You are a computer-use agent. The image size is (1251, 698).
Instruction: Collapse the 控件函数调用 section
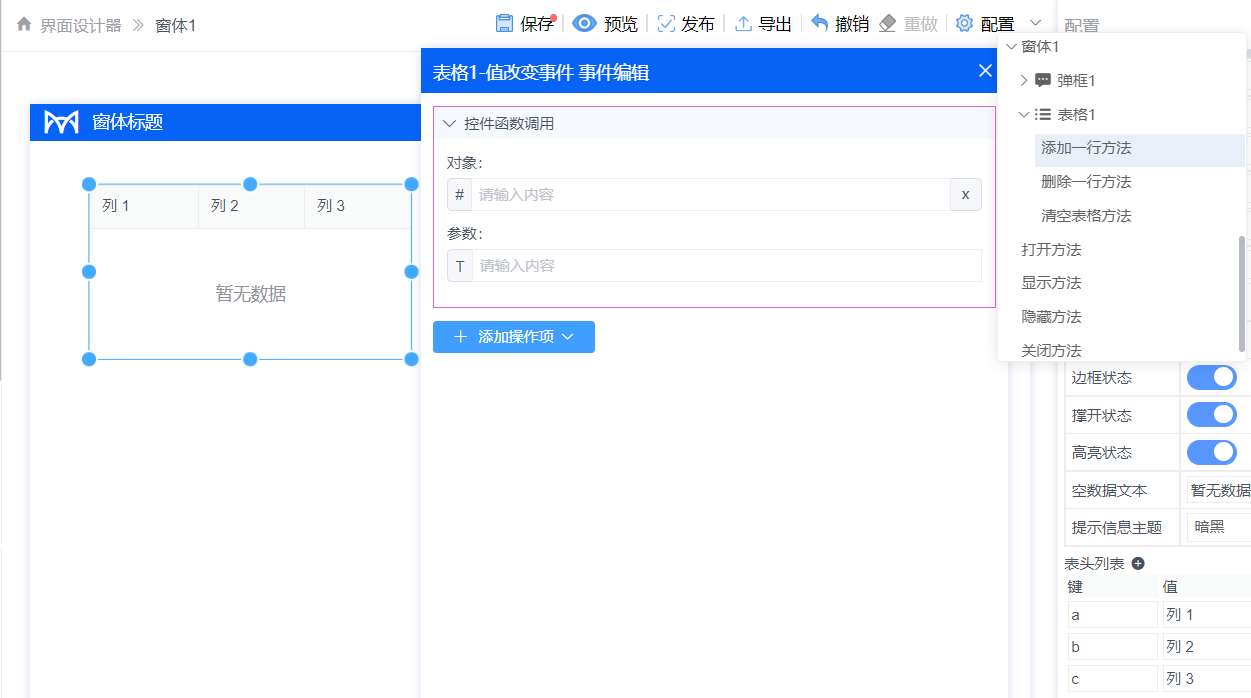(x=449, y=122)
